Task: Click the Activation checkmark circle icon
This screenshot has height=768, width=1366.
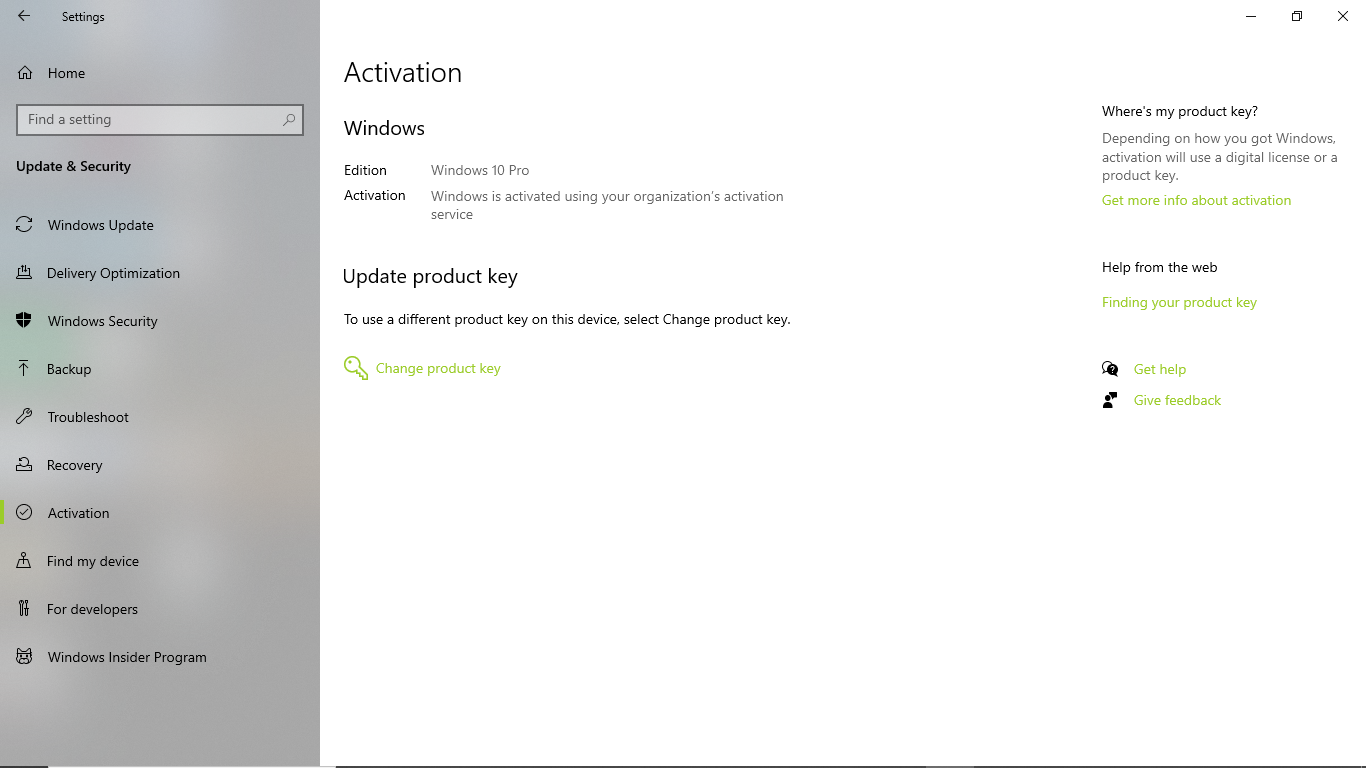Action: (x=24, y=513)
